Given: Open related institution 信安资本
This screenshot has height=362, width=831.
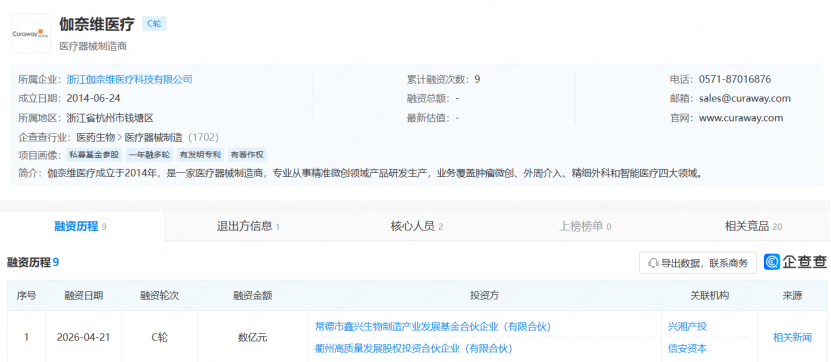Looking at the screenshot, I should coord(687,348).
